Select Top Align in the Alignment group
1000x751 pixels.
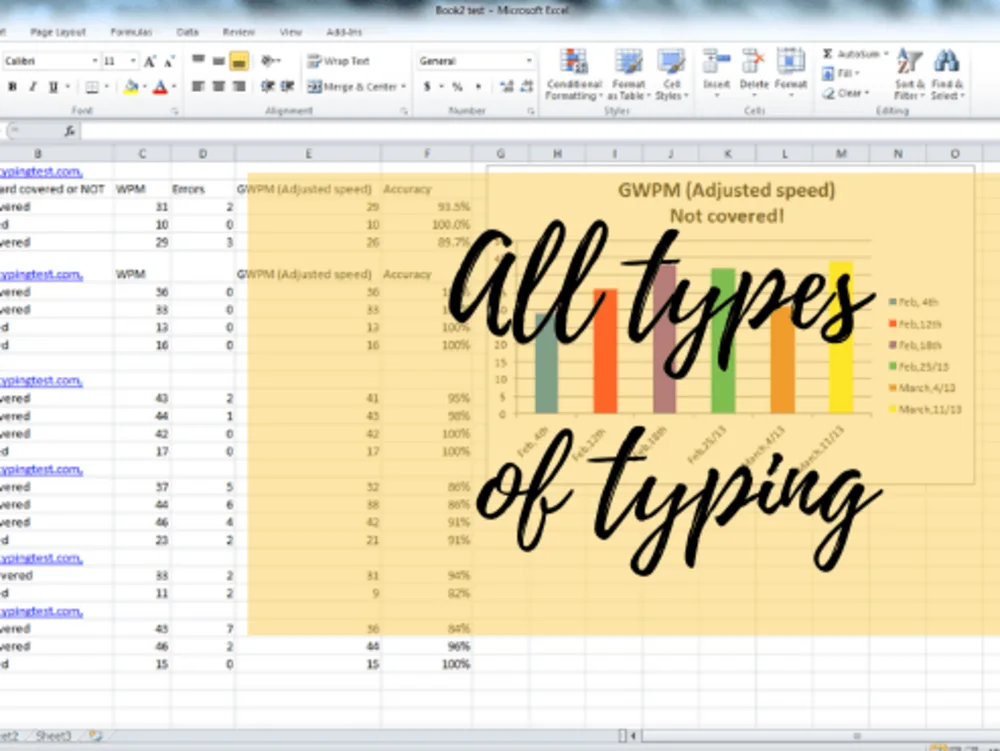click(198, 61)
